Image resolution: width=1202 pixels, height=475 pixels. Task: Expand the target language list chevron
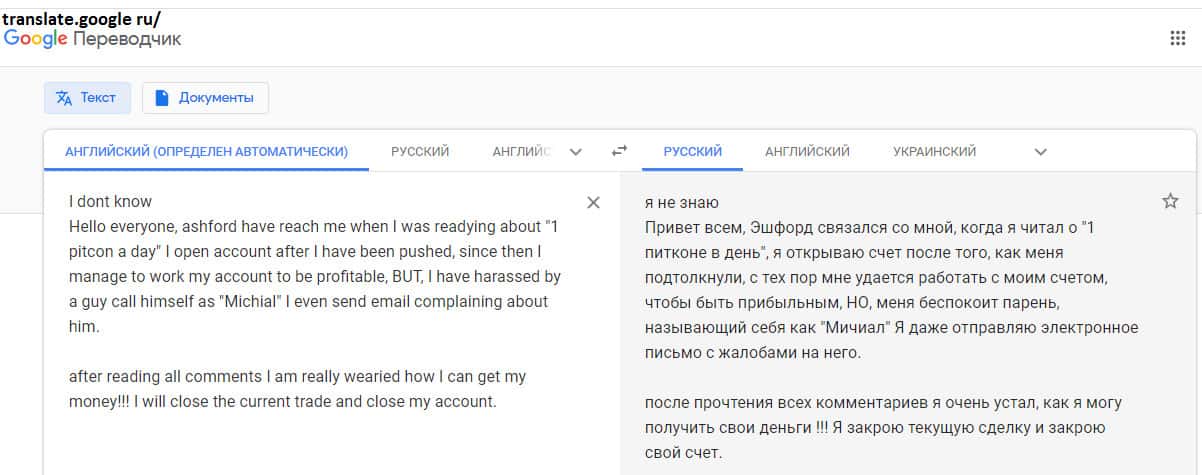[x=1040, y=152]
